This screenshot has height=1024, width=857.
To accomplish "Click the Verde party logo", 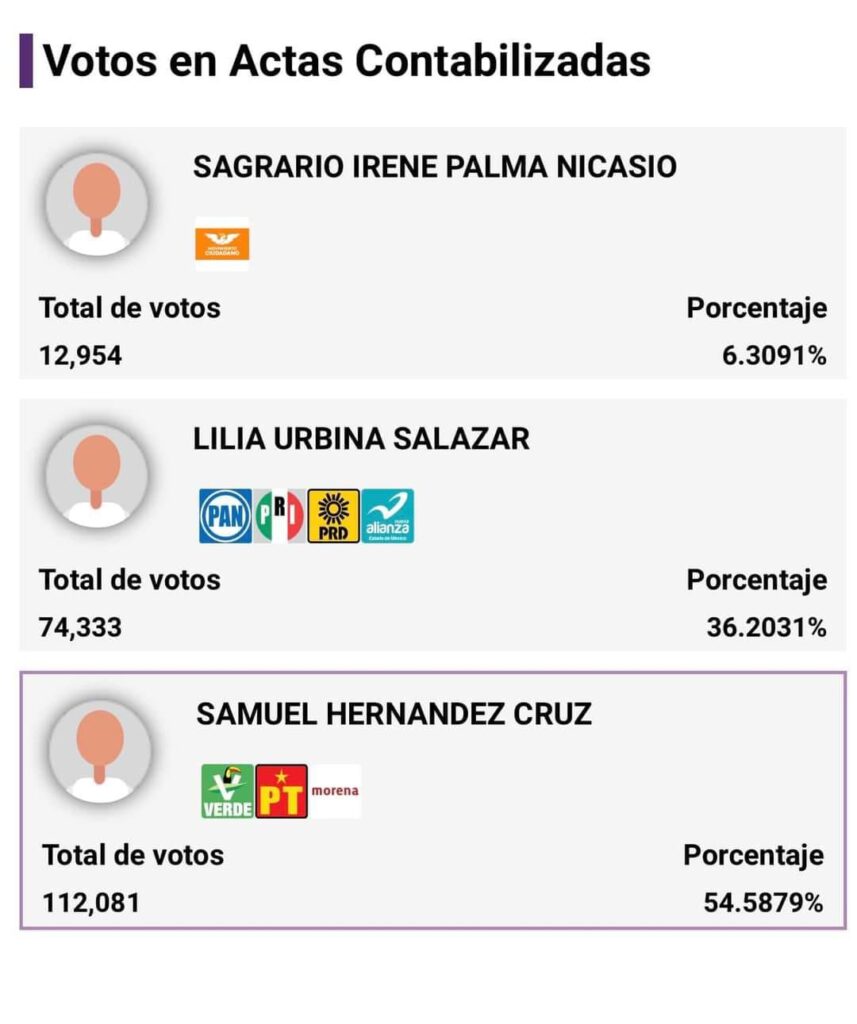I will coord(227,791).
